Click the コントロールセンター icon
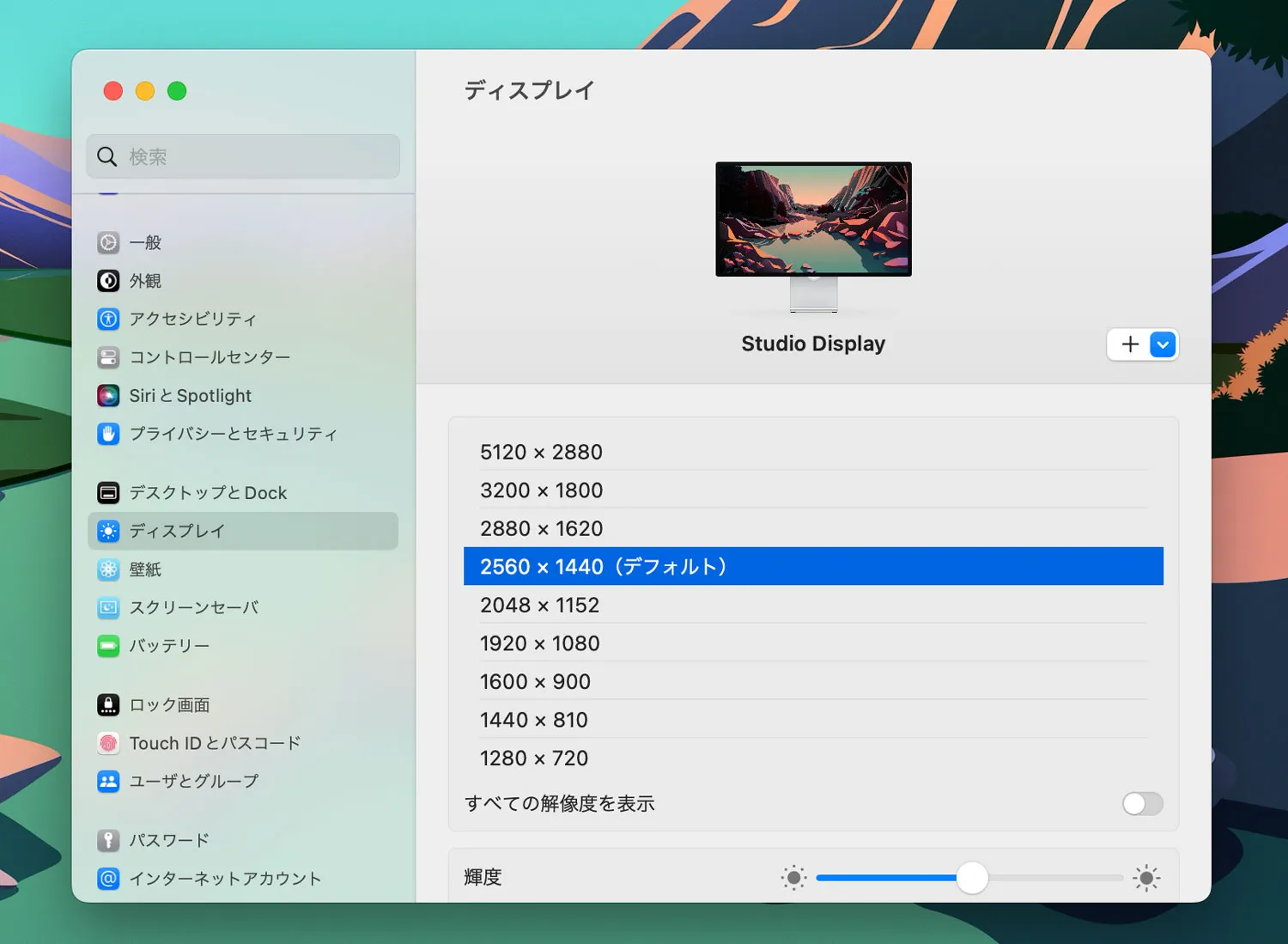 coord(108,357)
